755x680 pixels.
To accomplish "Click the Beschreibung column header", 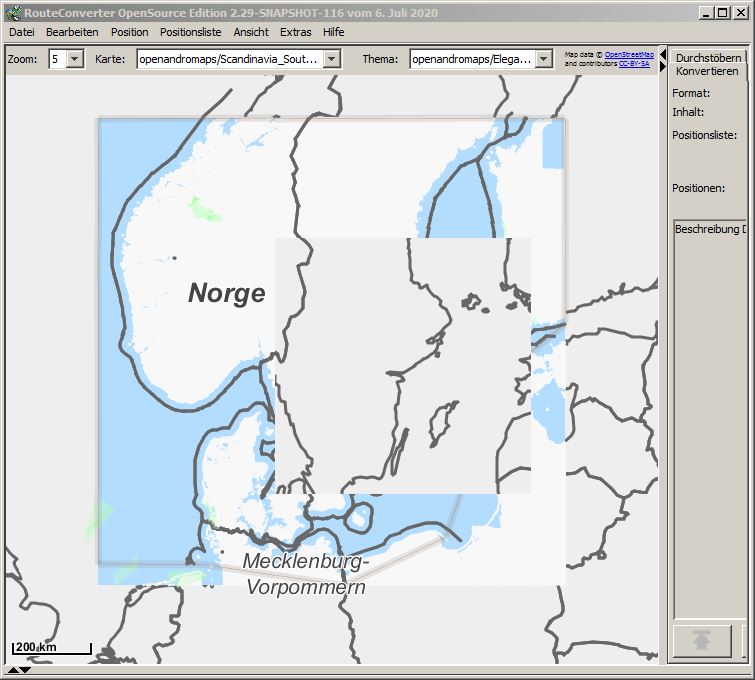I will point(709,229).
